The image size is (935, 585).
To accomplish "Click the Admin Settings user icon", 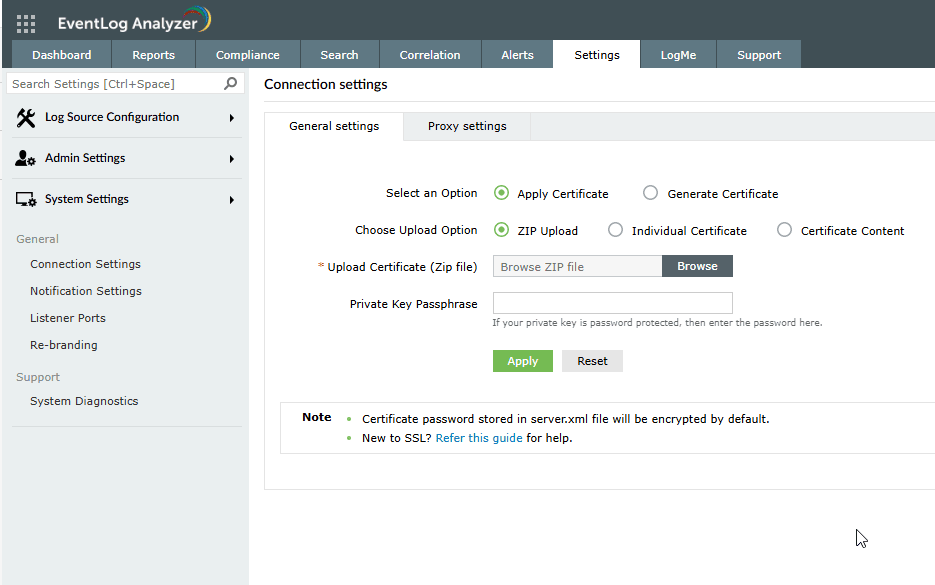I will coord(27,159).
